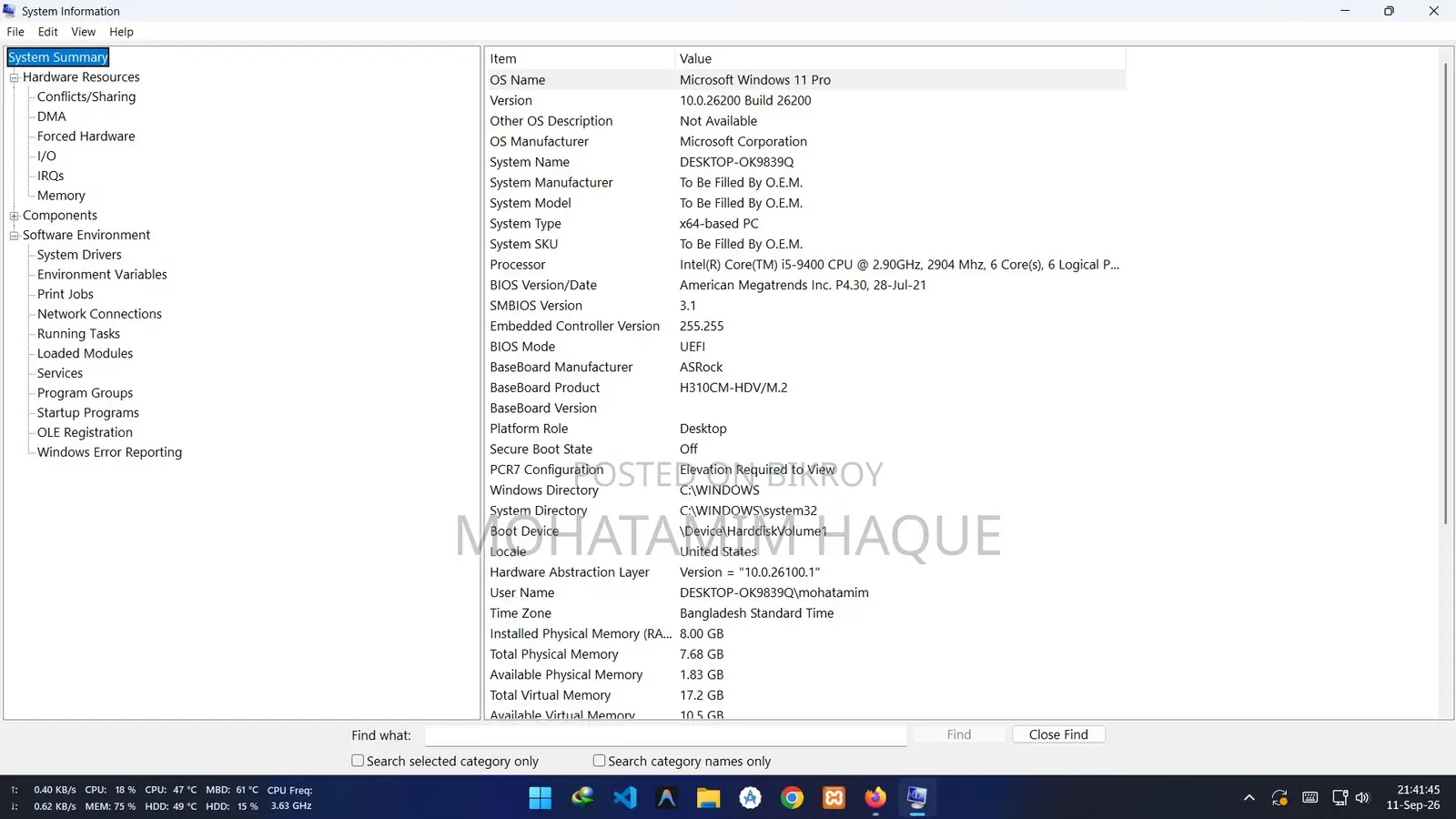Open Google Chrome from taskbar
This screenshot has height=819, width=1456.
coord(793,798)
